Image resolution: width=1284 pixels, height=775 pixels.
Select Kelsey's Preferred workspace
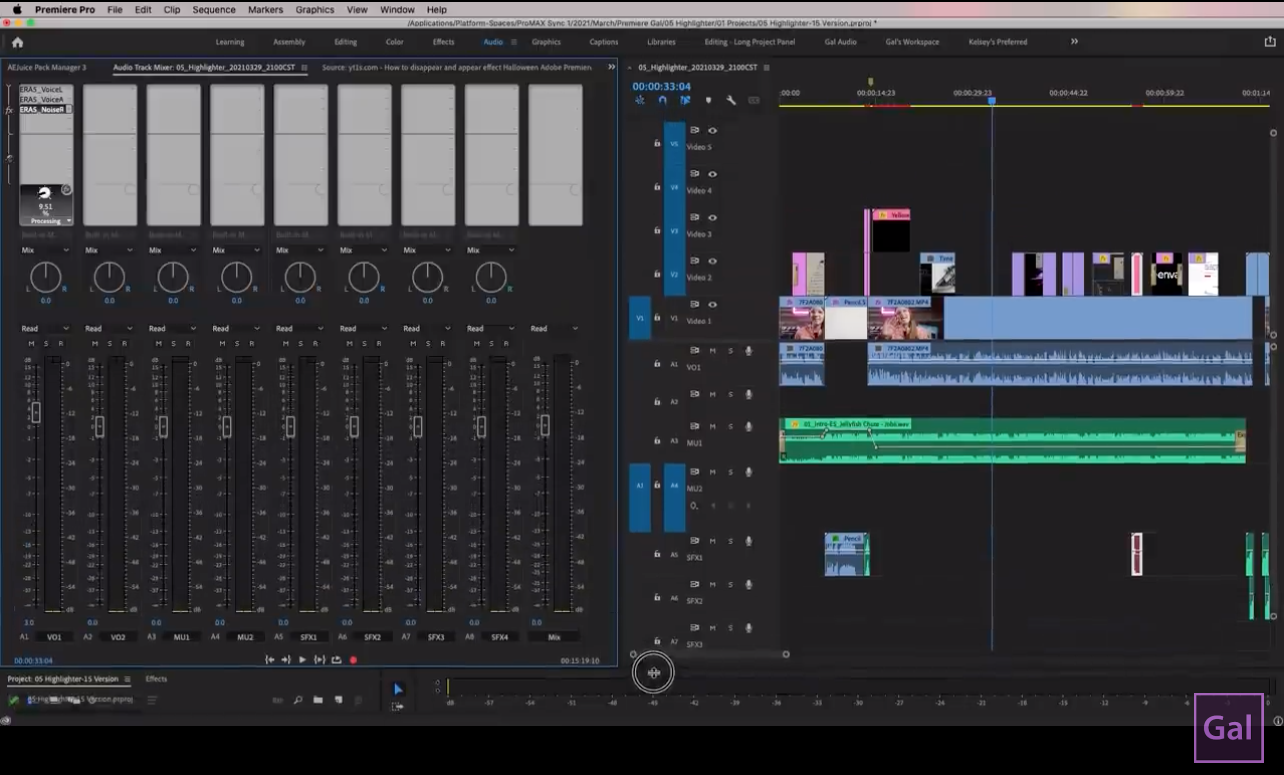(998, 42)
